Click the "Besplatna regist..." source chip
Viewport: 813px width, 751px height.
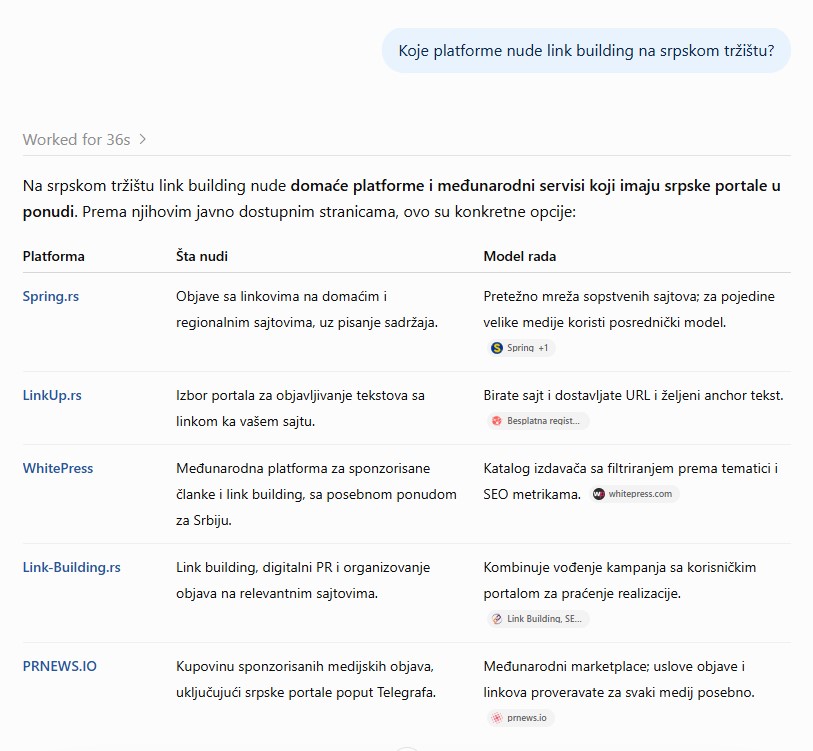(x=538, y=421)
